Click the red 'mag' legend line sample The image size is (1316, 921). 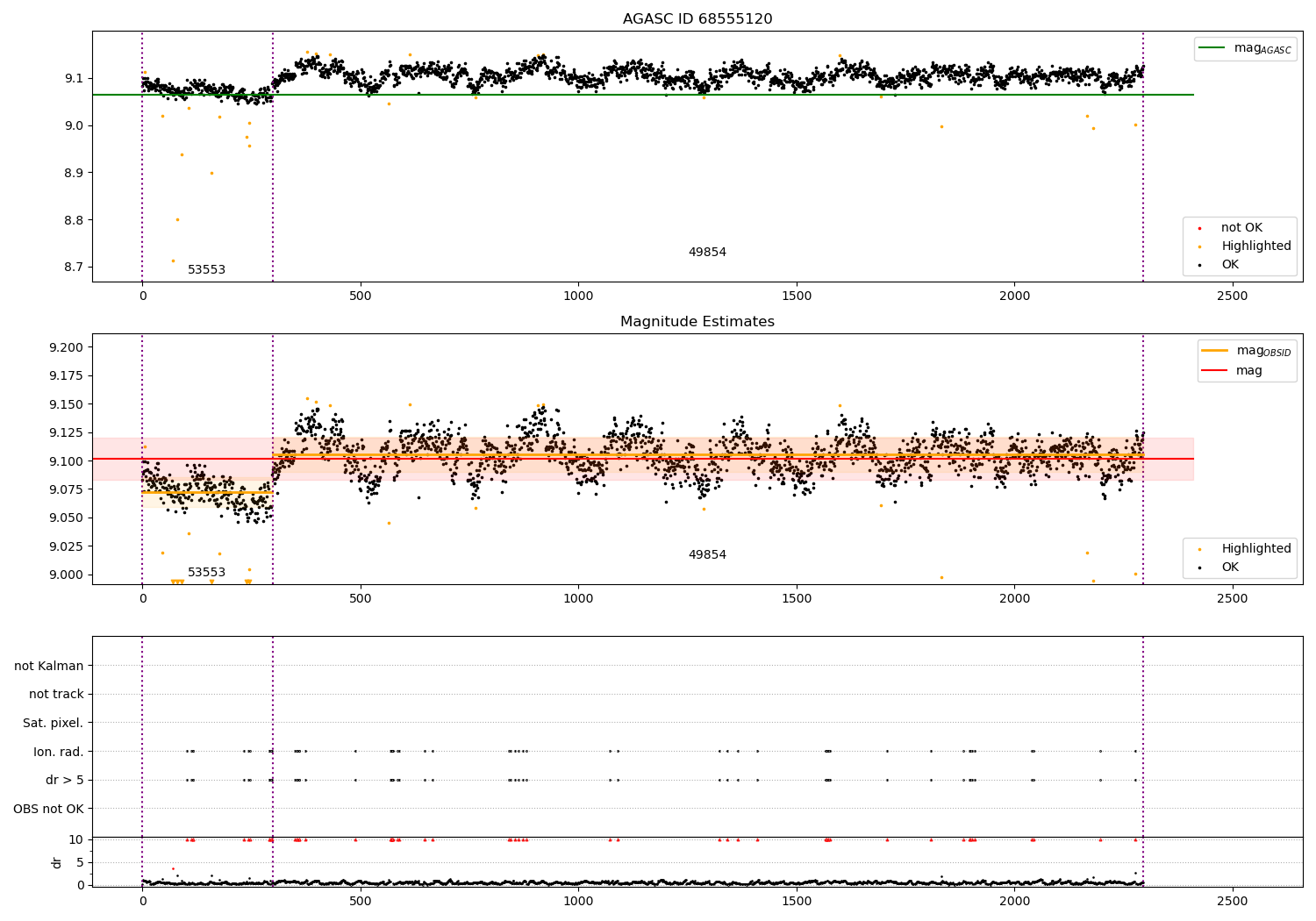(x=1215, y=371)
